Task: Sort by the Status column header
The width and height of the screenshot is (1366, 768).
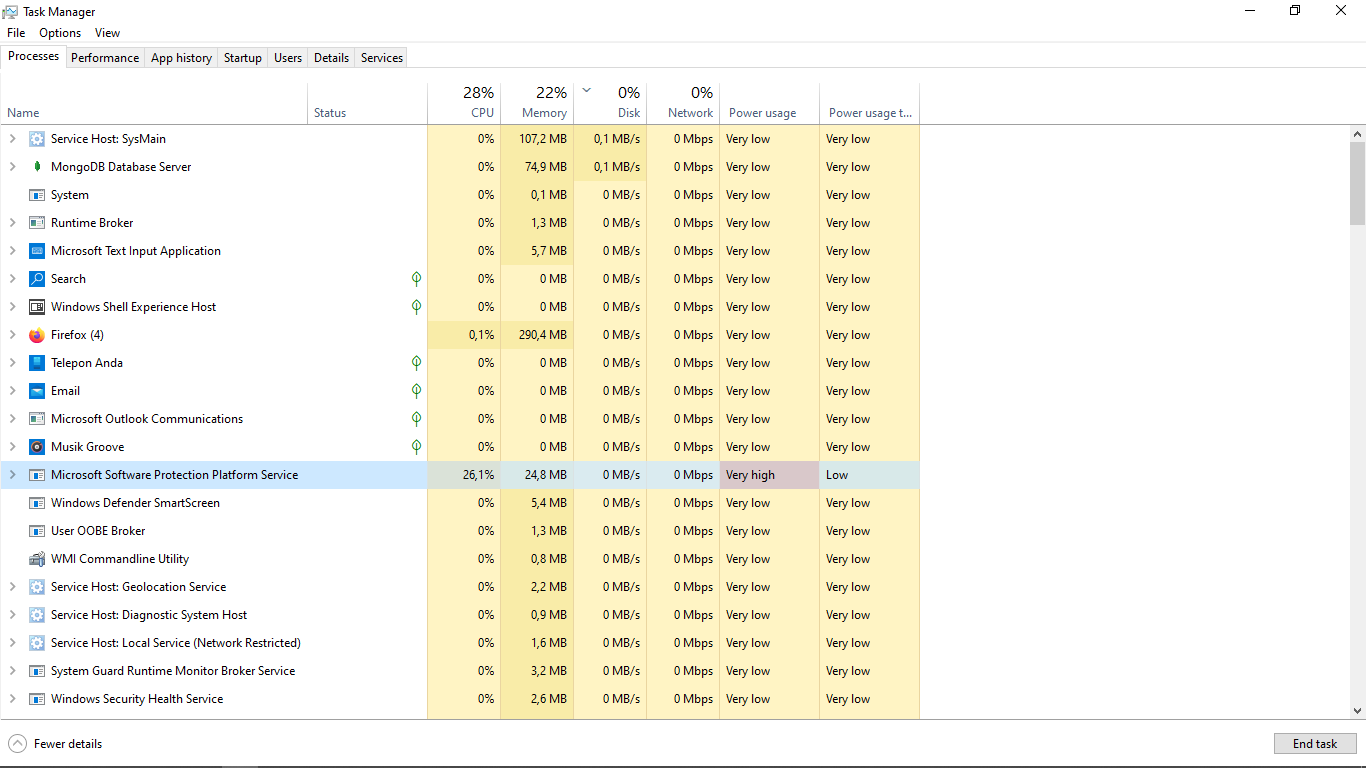Action: click(x=367, y=103)
